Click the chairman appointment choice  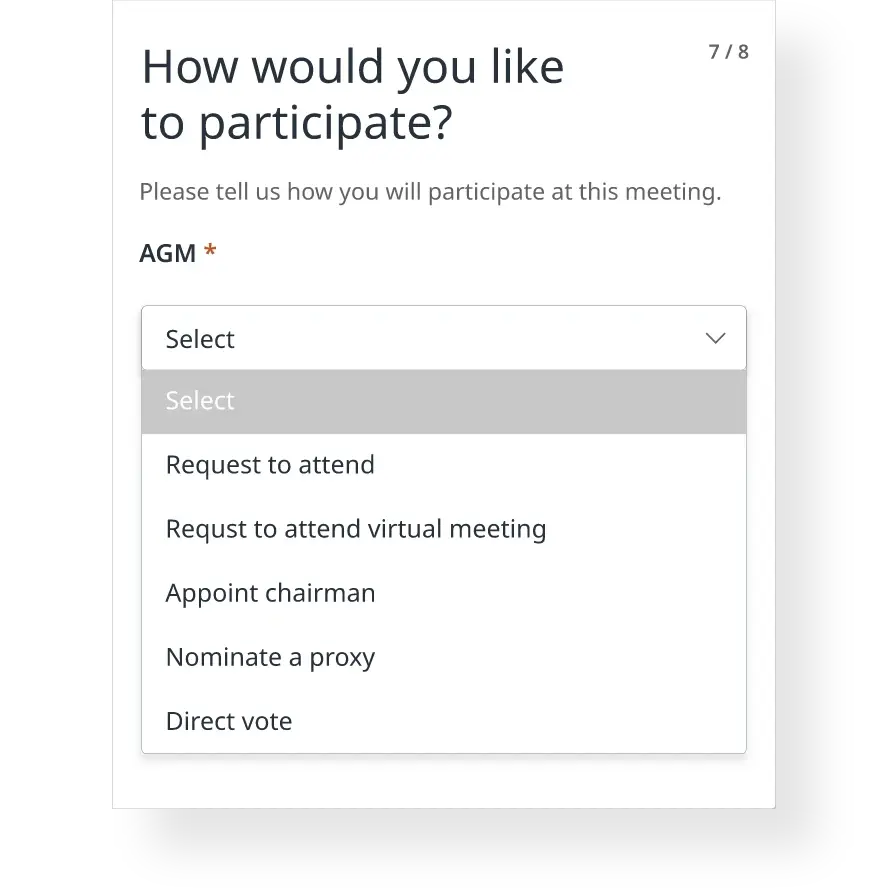pos(270,592)
